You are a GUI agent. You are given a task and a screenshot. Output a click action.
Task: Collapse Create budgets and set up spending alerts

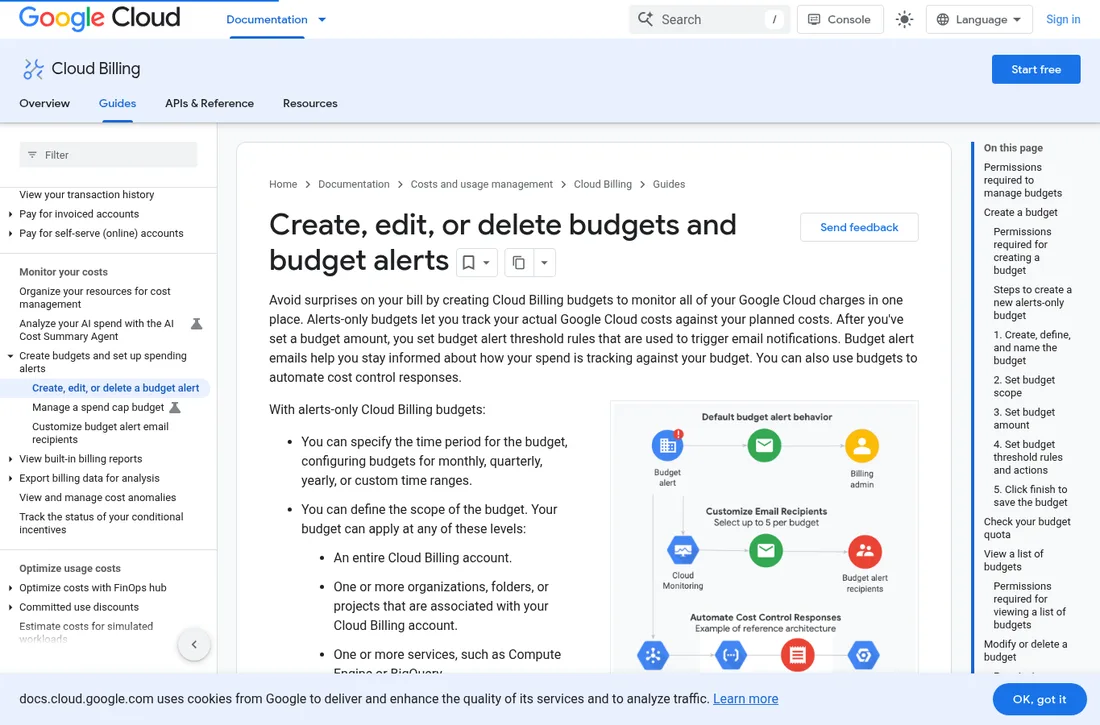(x=10, y=356)
